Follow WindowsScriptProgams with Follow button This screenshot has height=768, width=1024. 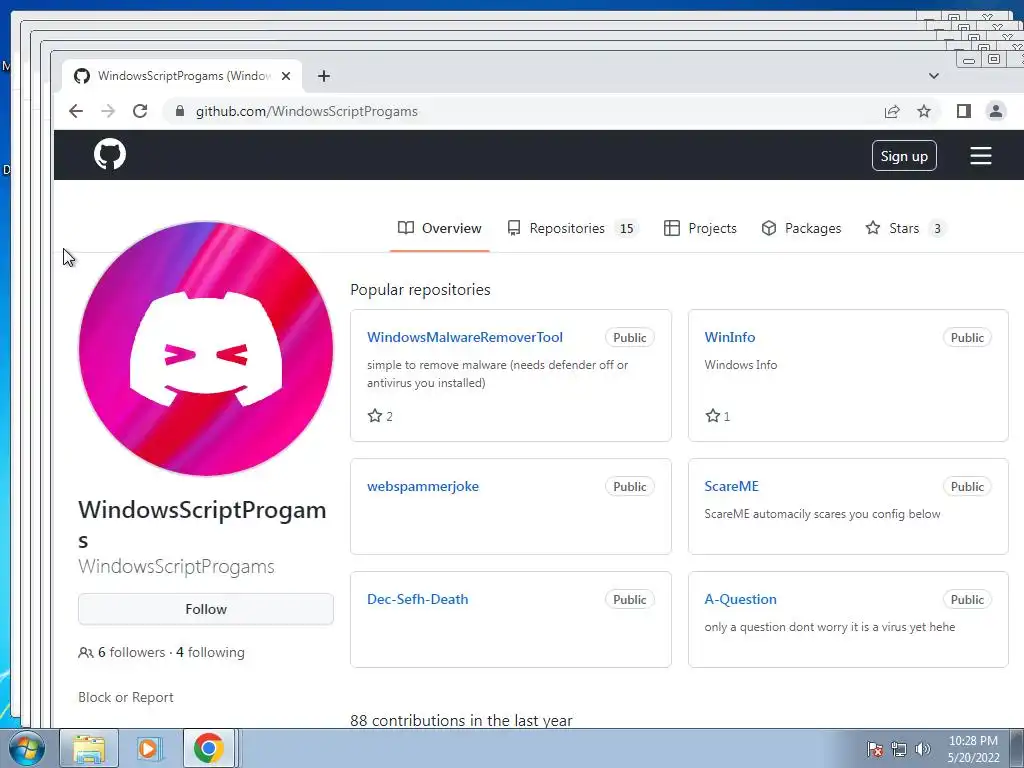[x=206, y=609]
